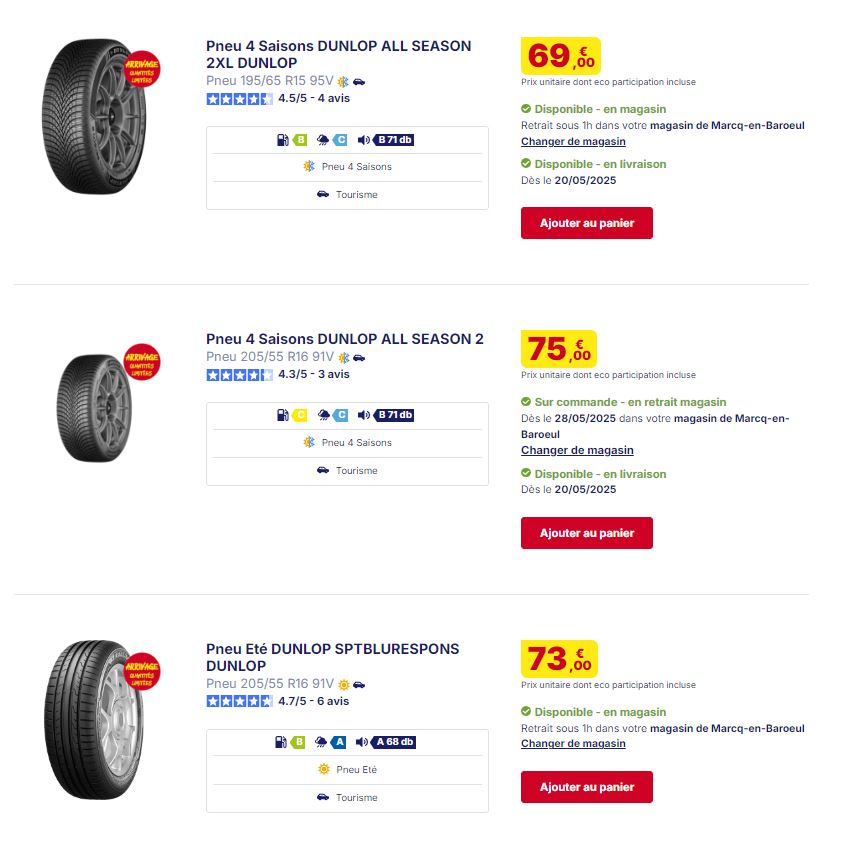
Task: Change store link under first tire
Action: coord(573,142)
